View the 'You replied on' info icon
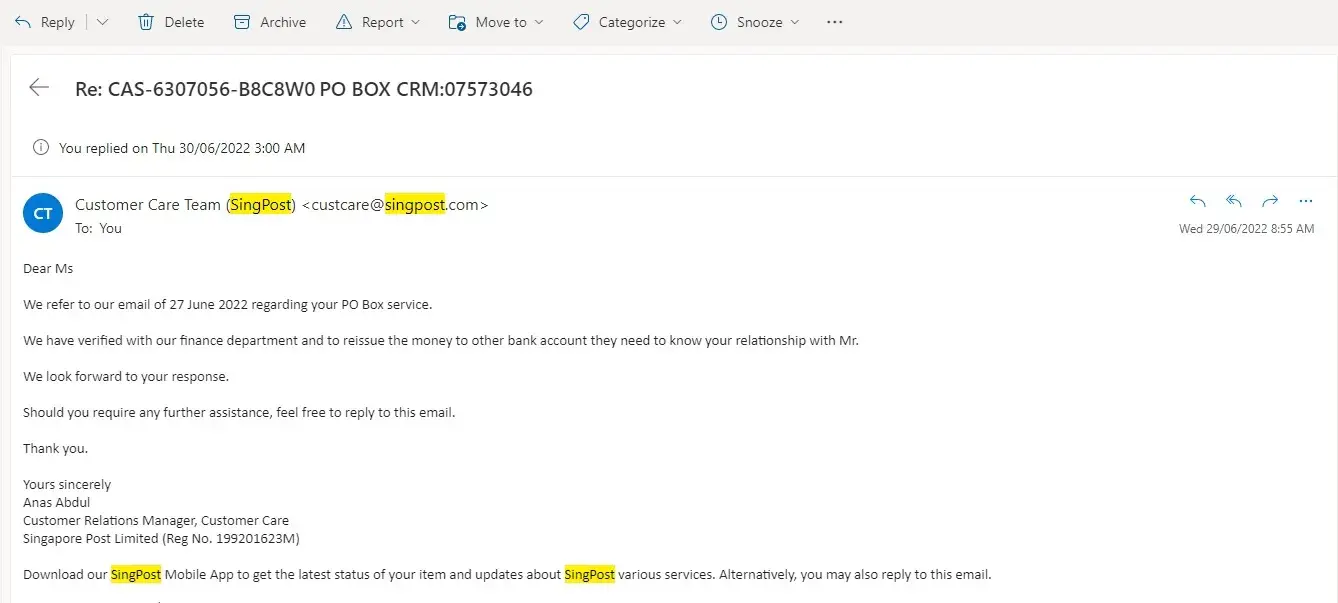The image size is (1338, 603). coord(41,148)
